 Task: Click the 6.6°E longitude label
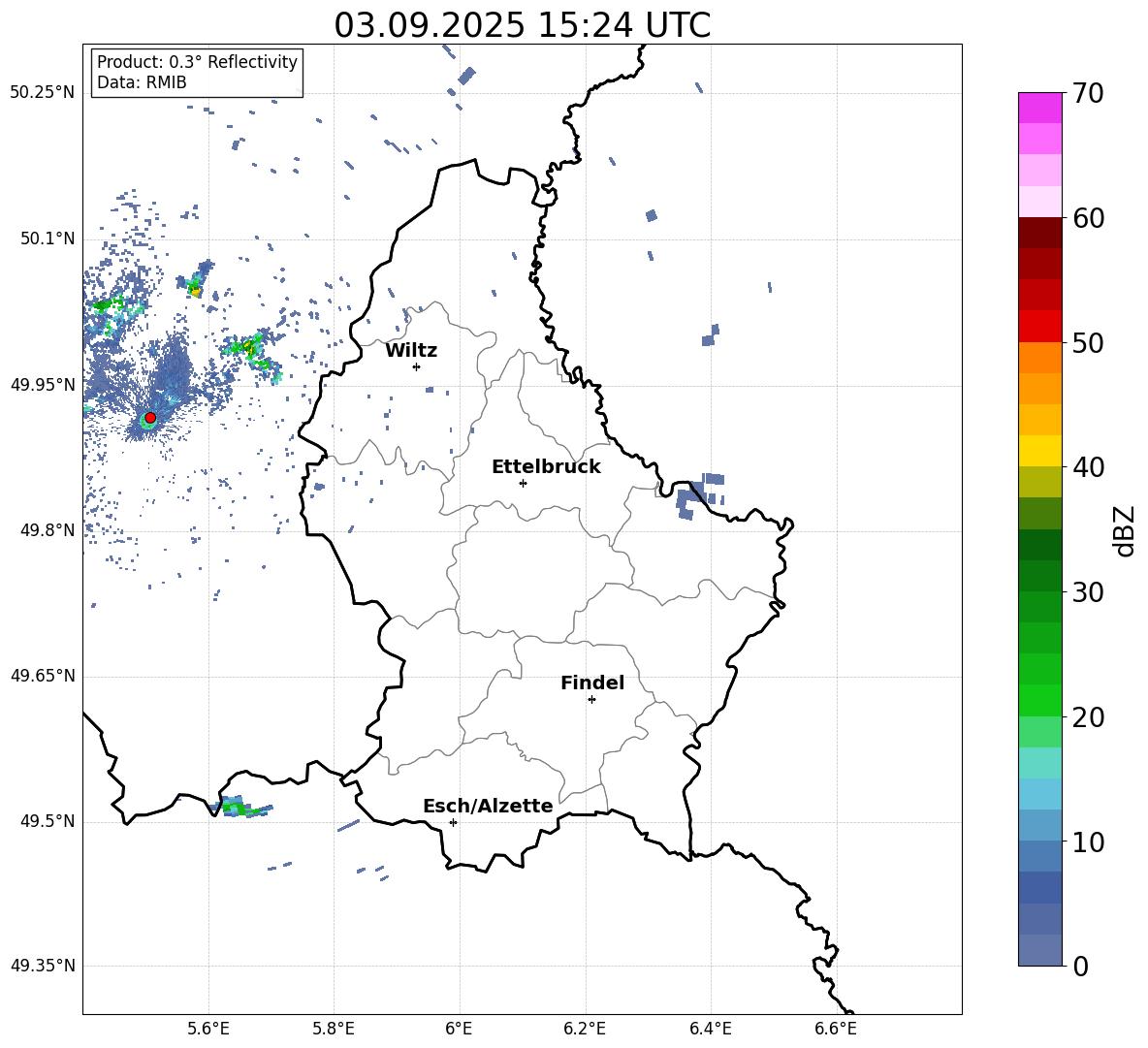coord(836,1029)
